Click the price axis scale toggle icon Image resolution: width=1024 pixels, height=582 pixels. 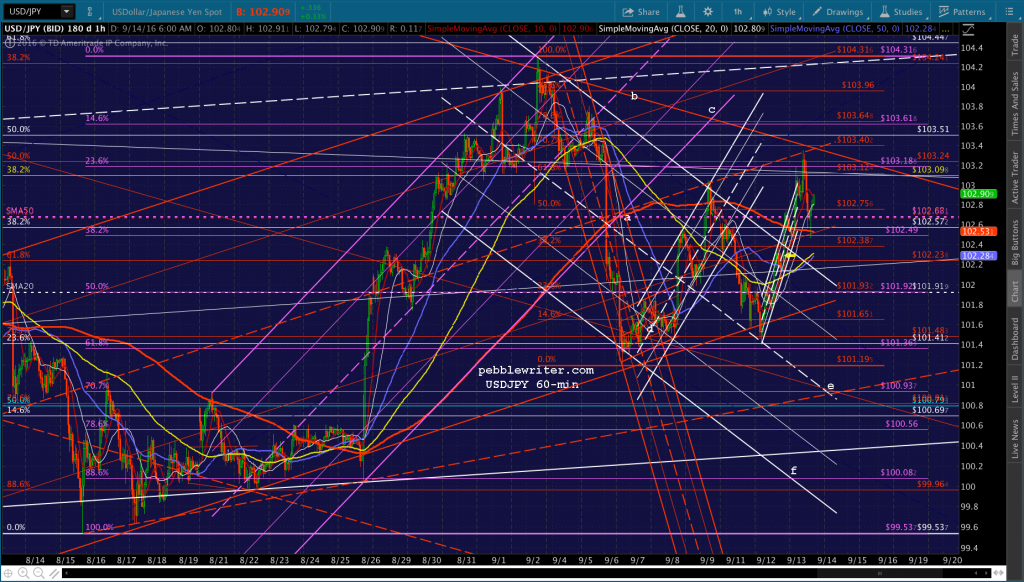click(x=968, y=29)
